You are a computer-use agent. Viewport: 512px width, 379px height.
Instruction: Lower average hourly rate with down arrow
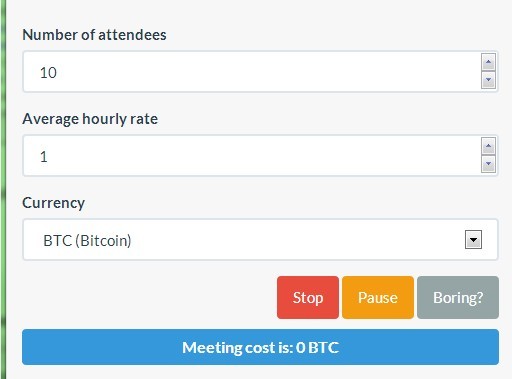(x=488, y=164)
